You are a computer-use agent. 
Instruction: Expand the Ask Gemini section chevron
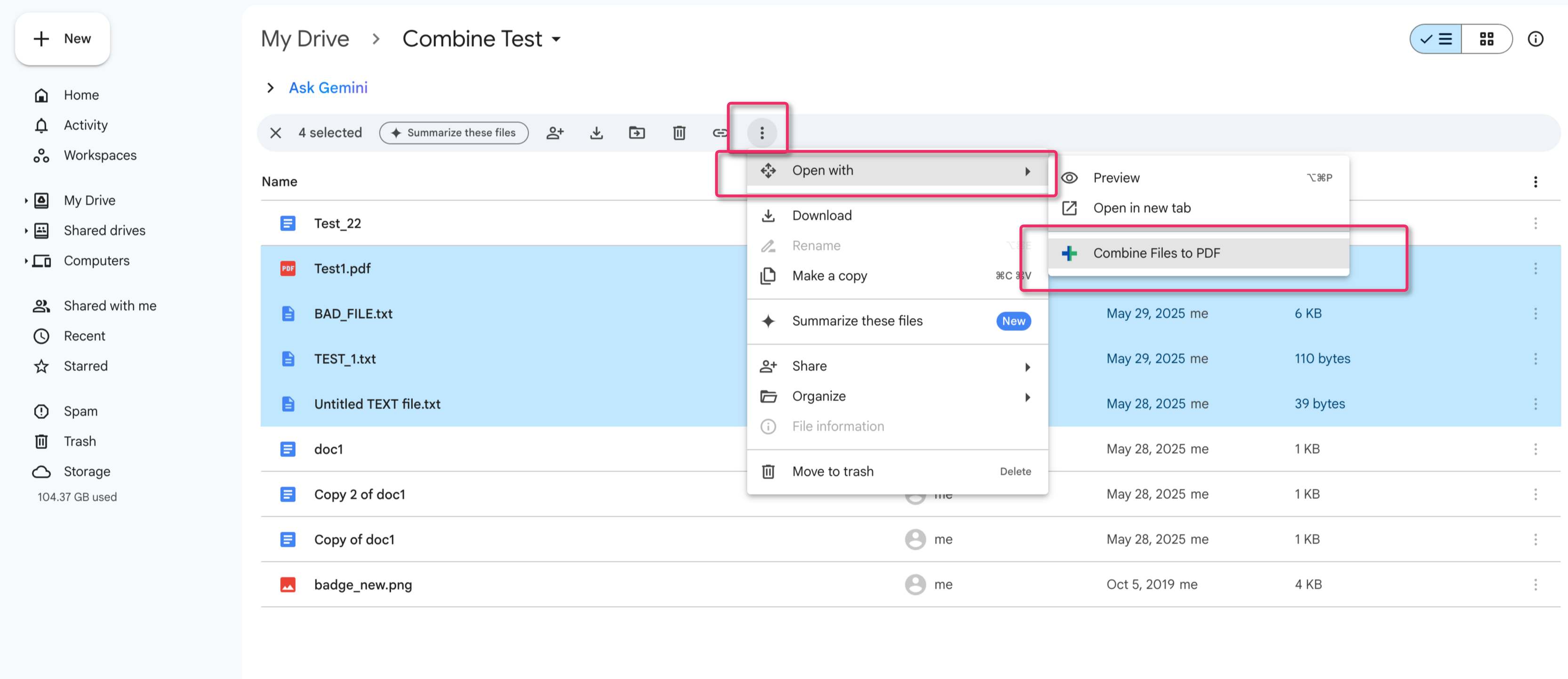tap(270, 88)
